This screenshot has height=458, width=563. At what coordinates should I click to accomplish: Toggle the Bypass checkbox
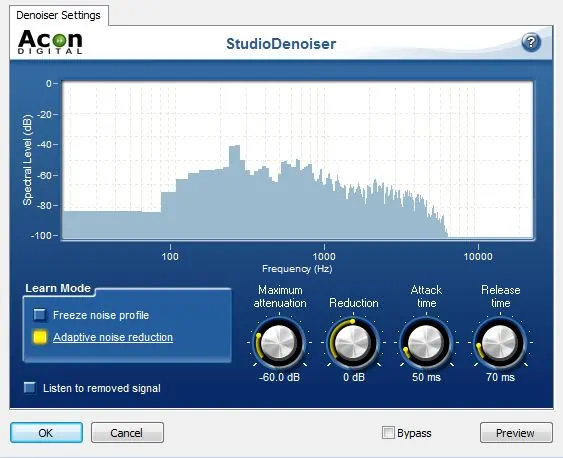tap(388, 433)
